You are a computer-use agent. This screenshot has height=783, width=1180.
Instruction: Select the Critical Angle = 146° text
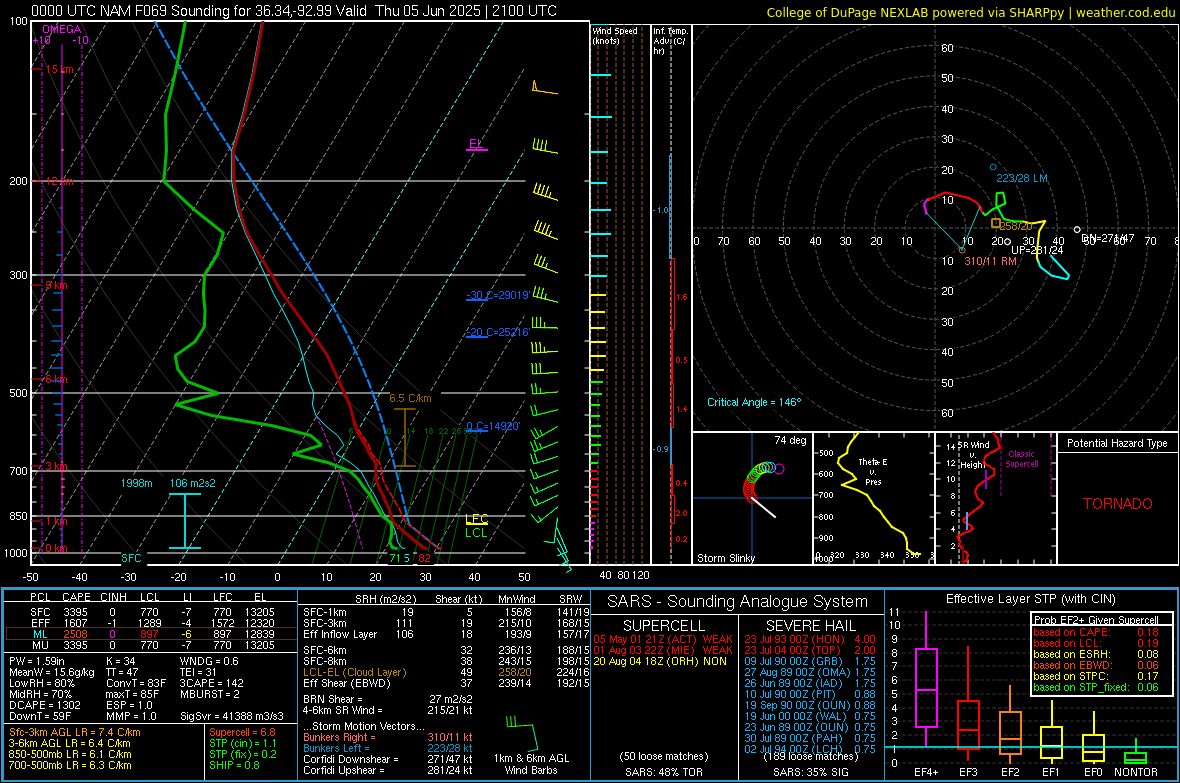point(754,403)
